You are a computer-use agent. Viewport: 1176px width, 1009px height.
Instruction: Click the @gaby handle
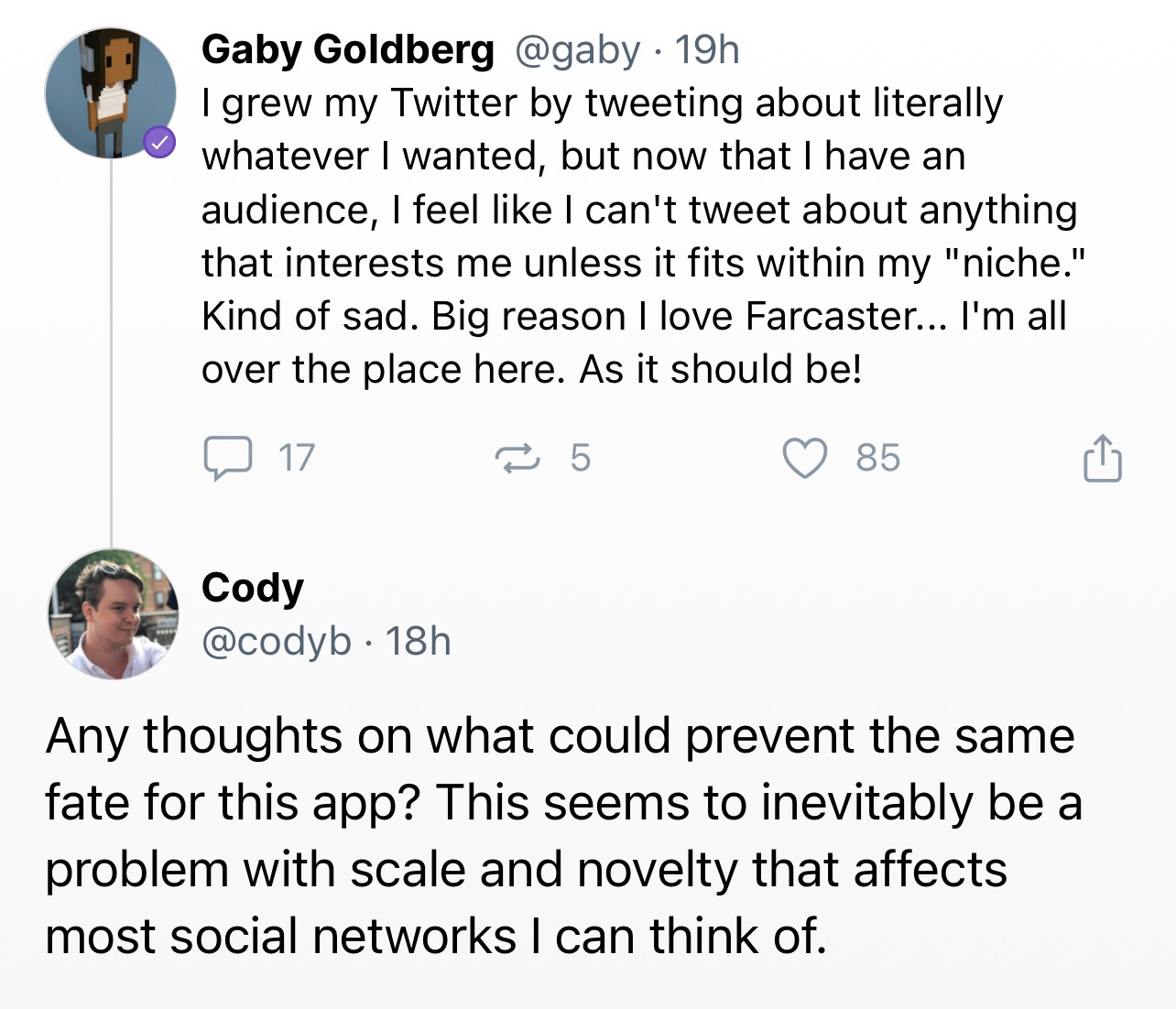pyautogui.click(x=577, y=49)
